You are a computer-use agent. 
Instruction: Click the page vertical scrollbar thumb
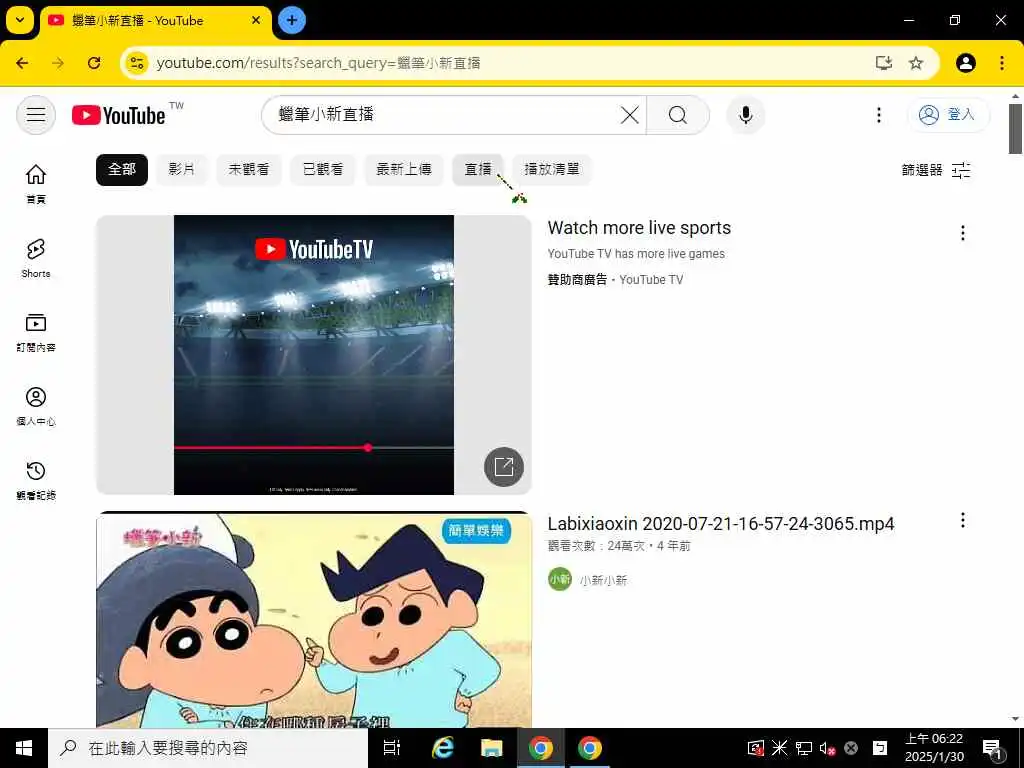pos(1015,129)
